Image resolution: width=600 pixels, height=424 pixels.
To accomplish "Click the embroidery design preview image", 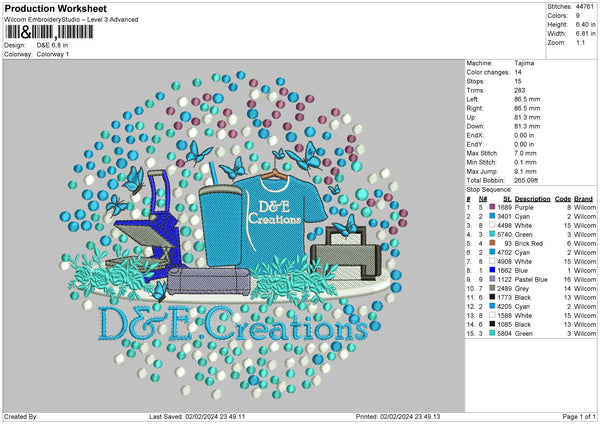I will coord(234,236).
